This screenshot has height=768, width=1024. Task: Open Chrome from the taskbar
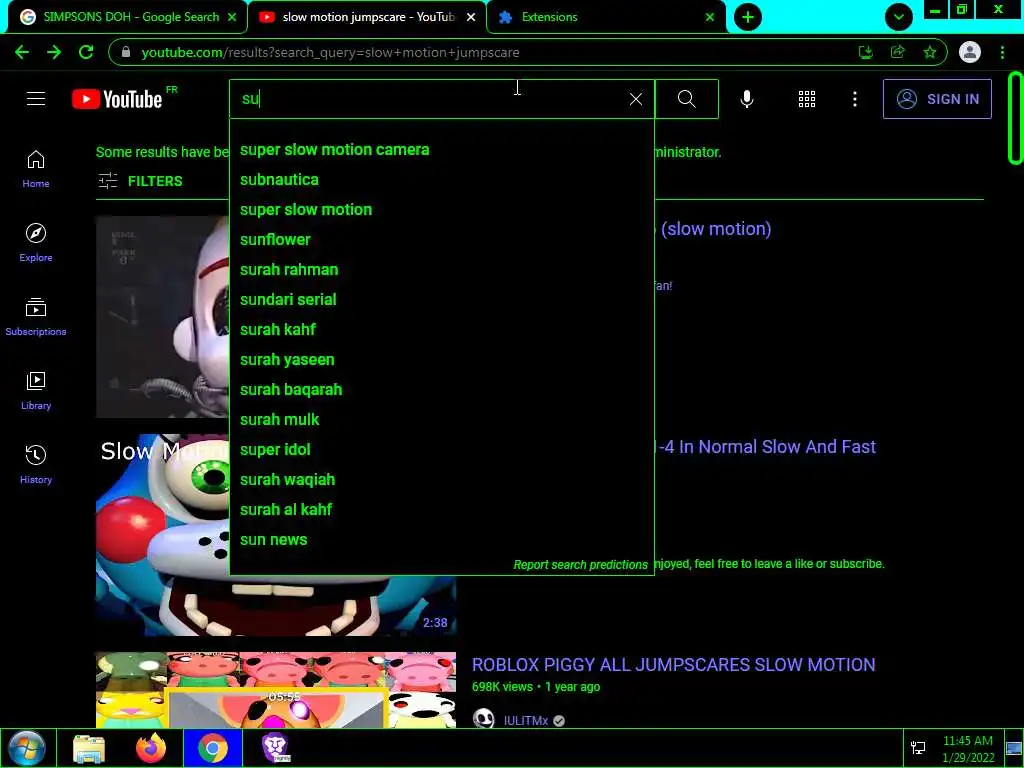click(x=213, y=748)
